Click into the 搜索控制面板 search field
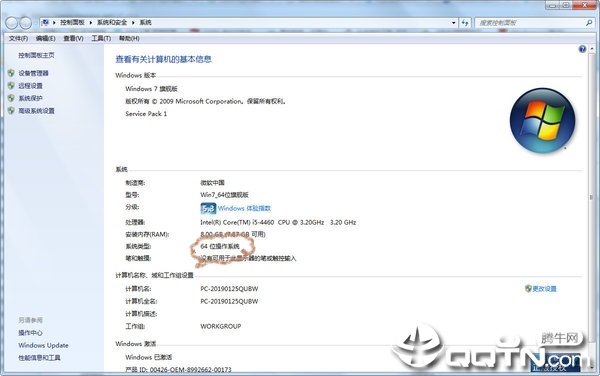This screenshot has width=600, height=376. point(530,23)
